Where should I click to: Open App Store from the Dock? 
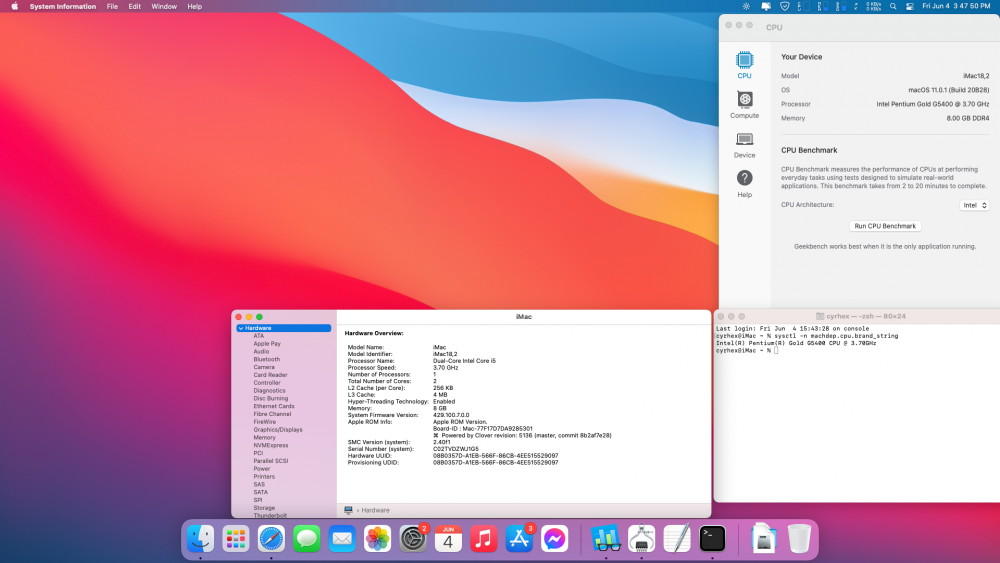click(x=519, y=539)
